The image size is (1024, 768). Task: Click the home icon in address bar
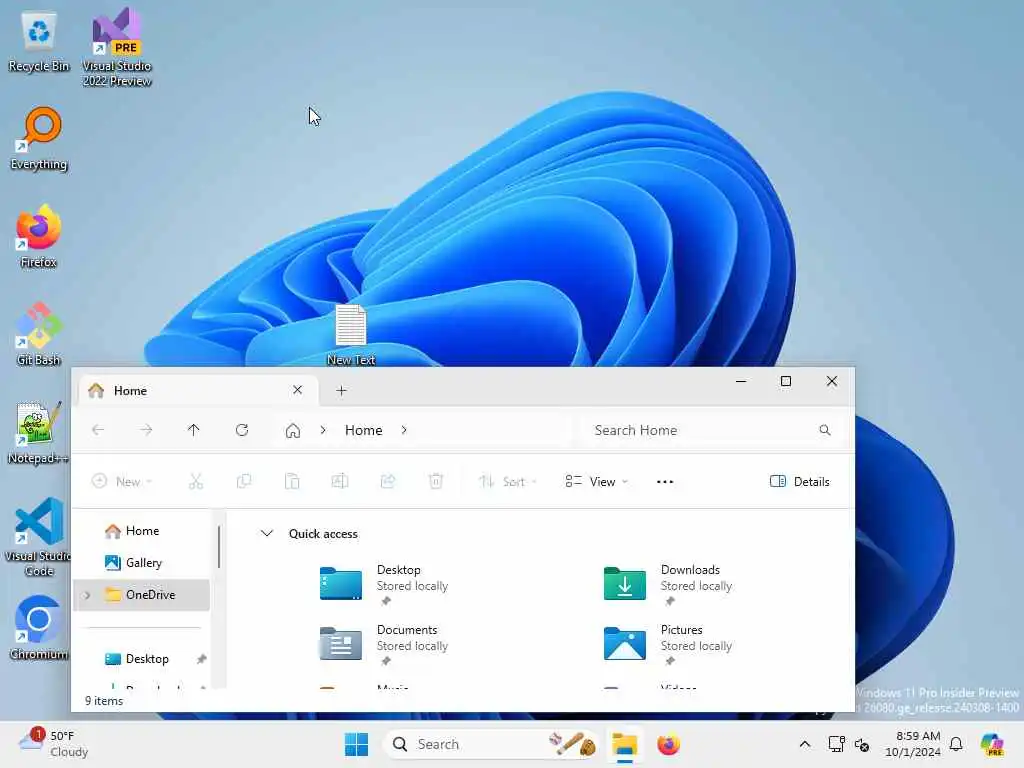point(293,430)
